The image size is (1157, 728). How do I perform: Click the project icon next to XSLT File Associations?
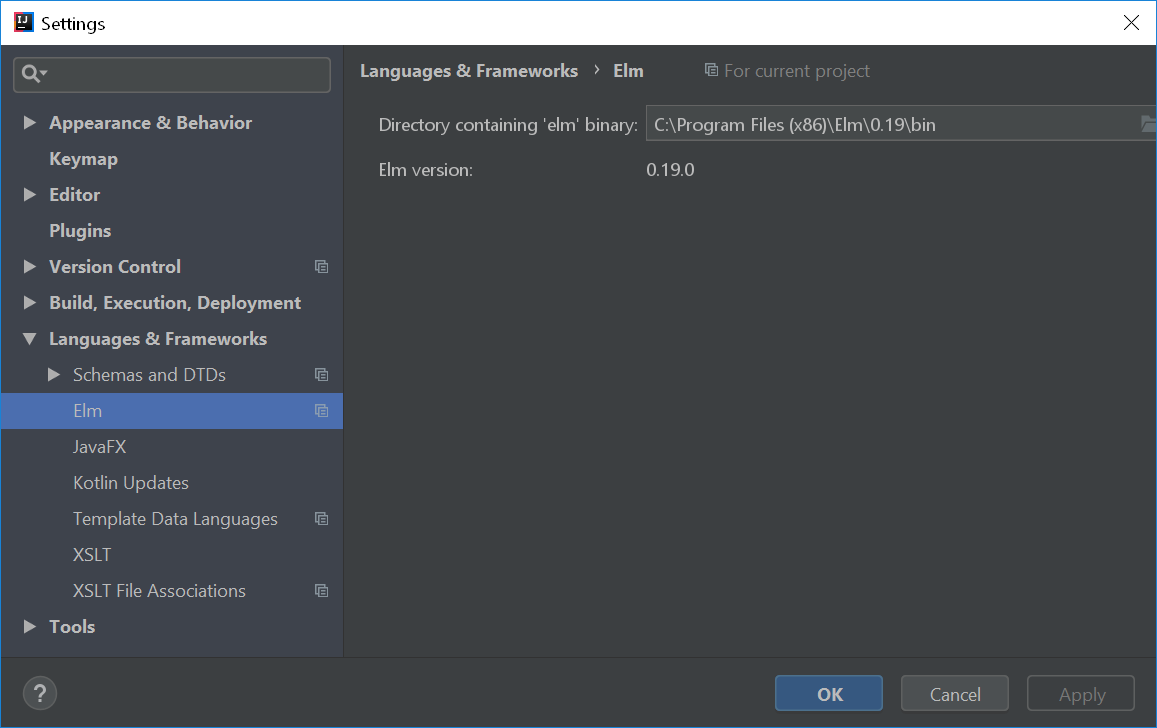321,590
